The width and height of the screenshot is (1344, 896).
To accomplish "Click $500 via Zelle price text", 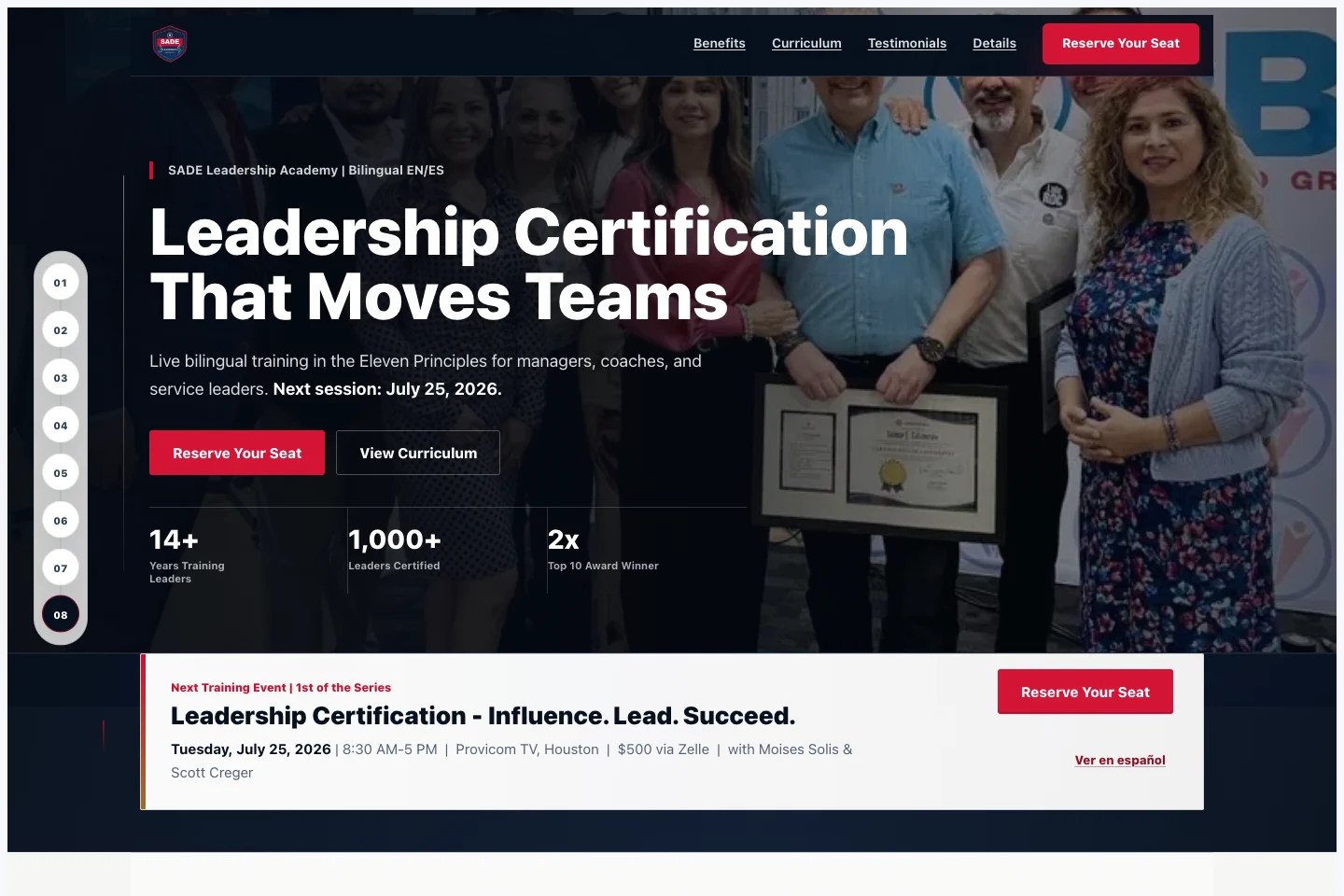I will (x=664, y=749).
